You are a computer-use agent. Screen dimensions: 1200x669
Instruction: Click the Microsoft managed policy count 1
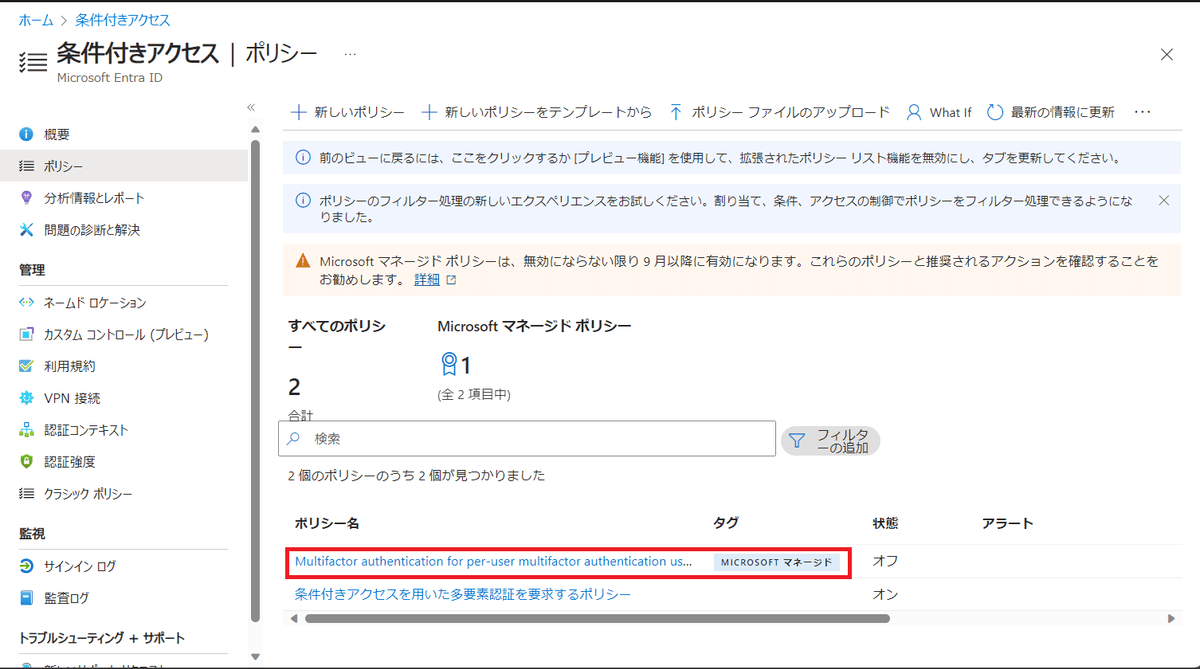[466, 366]
